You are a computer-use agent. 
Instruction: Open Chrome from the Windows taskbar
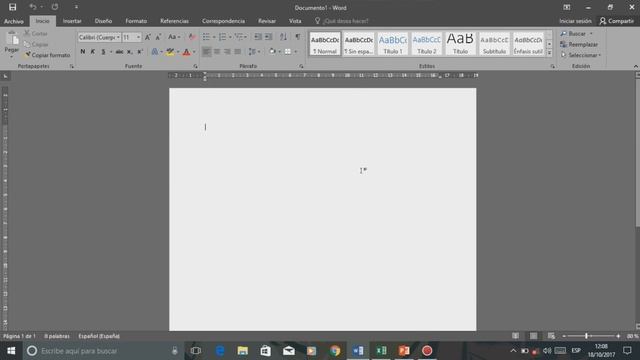[x=335, y=351]
